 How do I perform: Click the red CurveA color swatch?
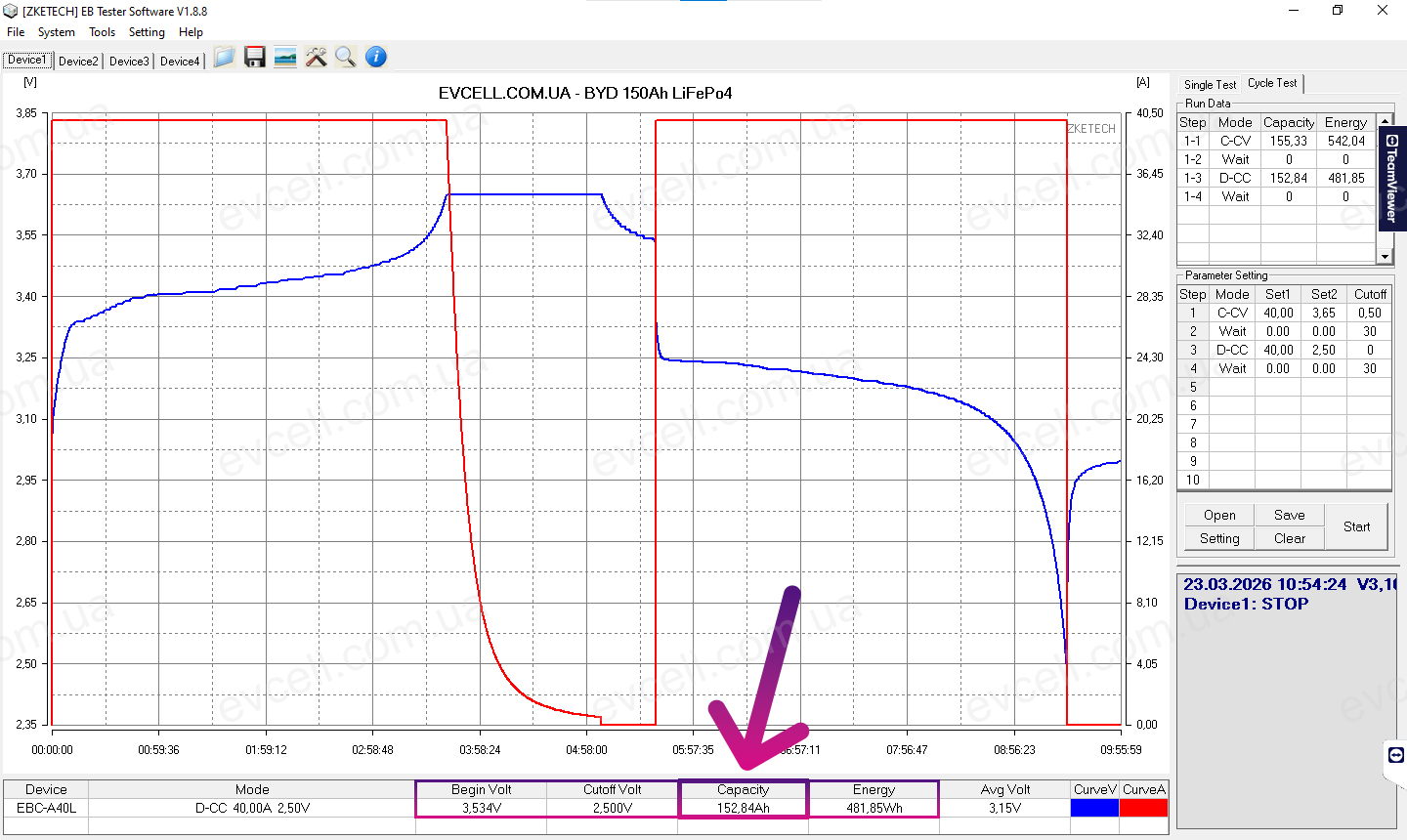pyautogui.click(x=1143, y=808)
